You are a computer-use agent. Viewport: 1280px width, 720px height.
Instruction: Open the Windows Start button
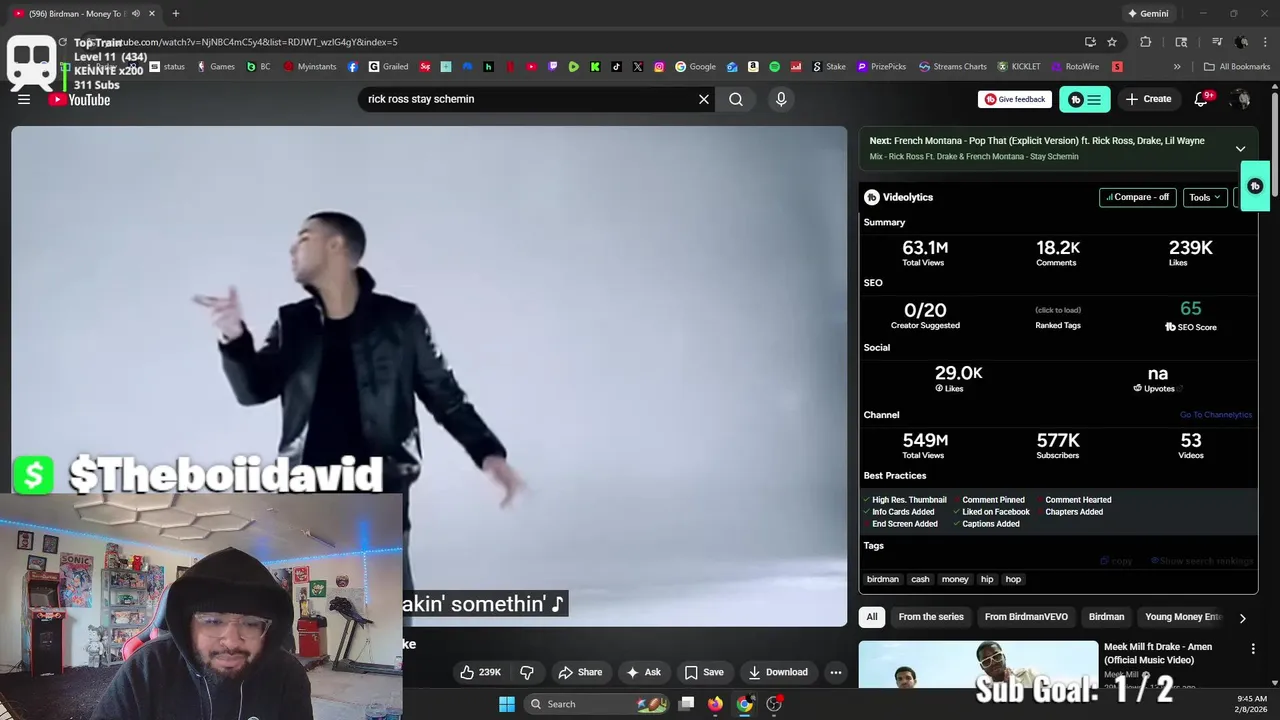pyautogui.click(x=507, y=704)
